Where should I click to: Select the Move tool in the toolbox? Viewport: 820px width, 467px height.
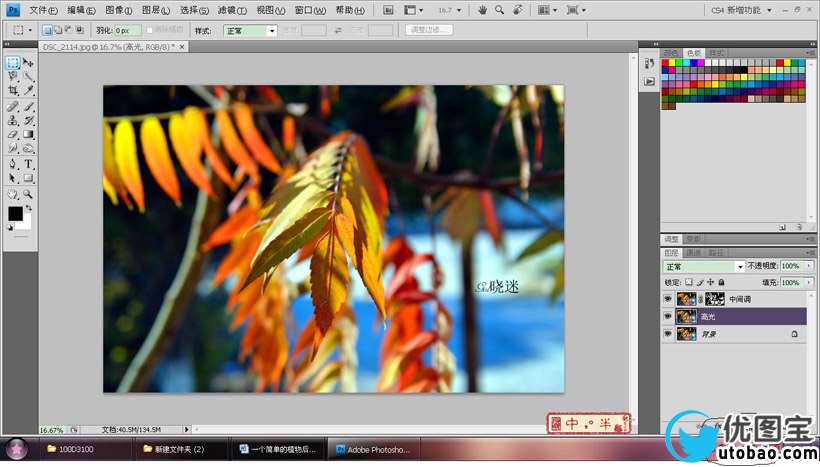tap(28, 62)
